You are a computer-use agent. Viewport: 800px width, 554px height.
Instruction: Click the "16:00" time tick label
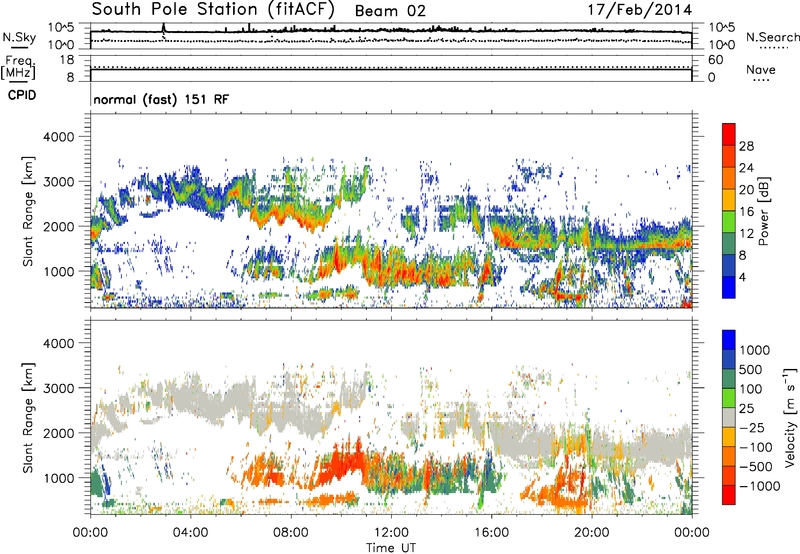pyautogui.click(x=491, y=533)
